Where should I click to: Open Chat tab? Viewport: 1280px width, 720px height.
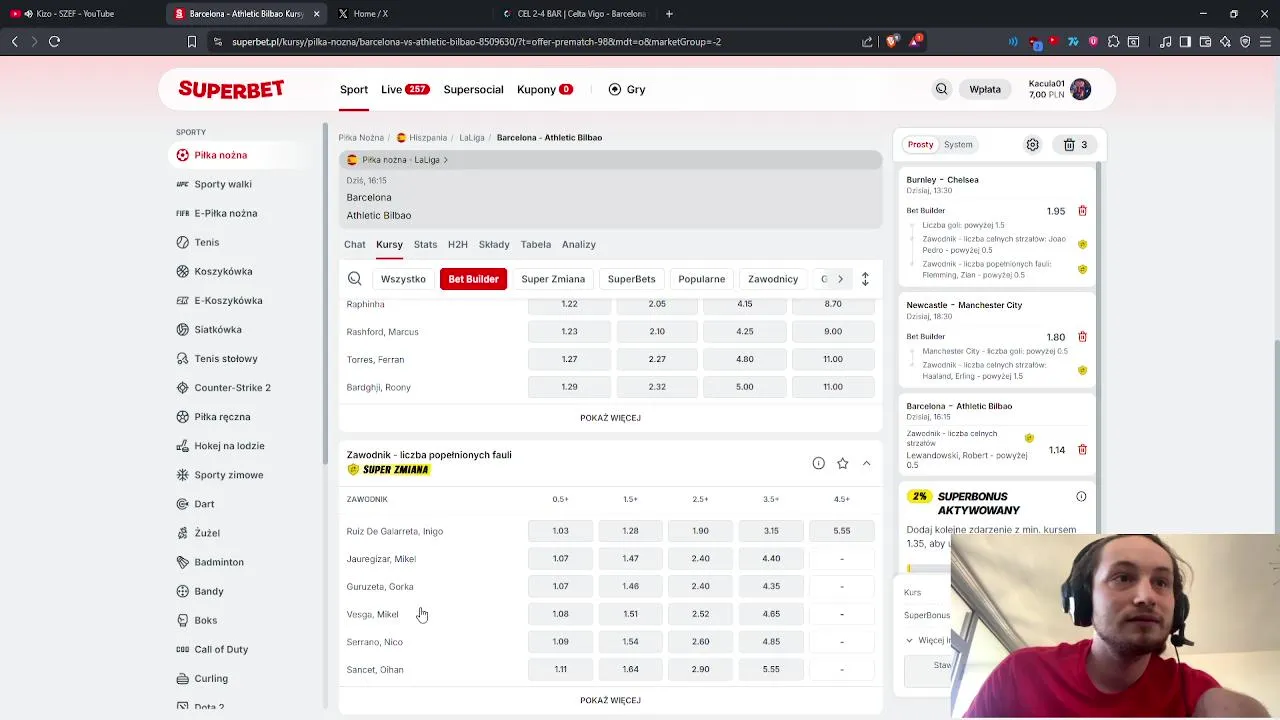[x=355, y=244]
